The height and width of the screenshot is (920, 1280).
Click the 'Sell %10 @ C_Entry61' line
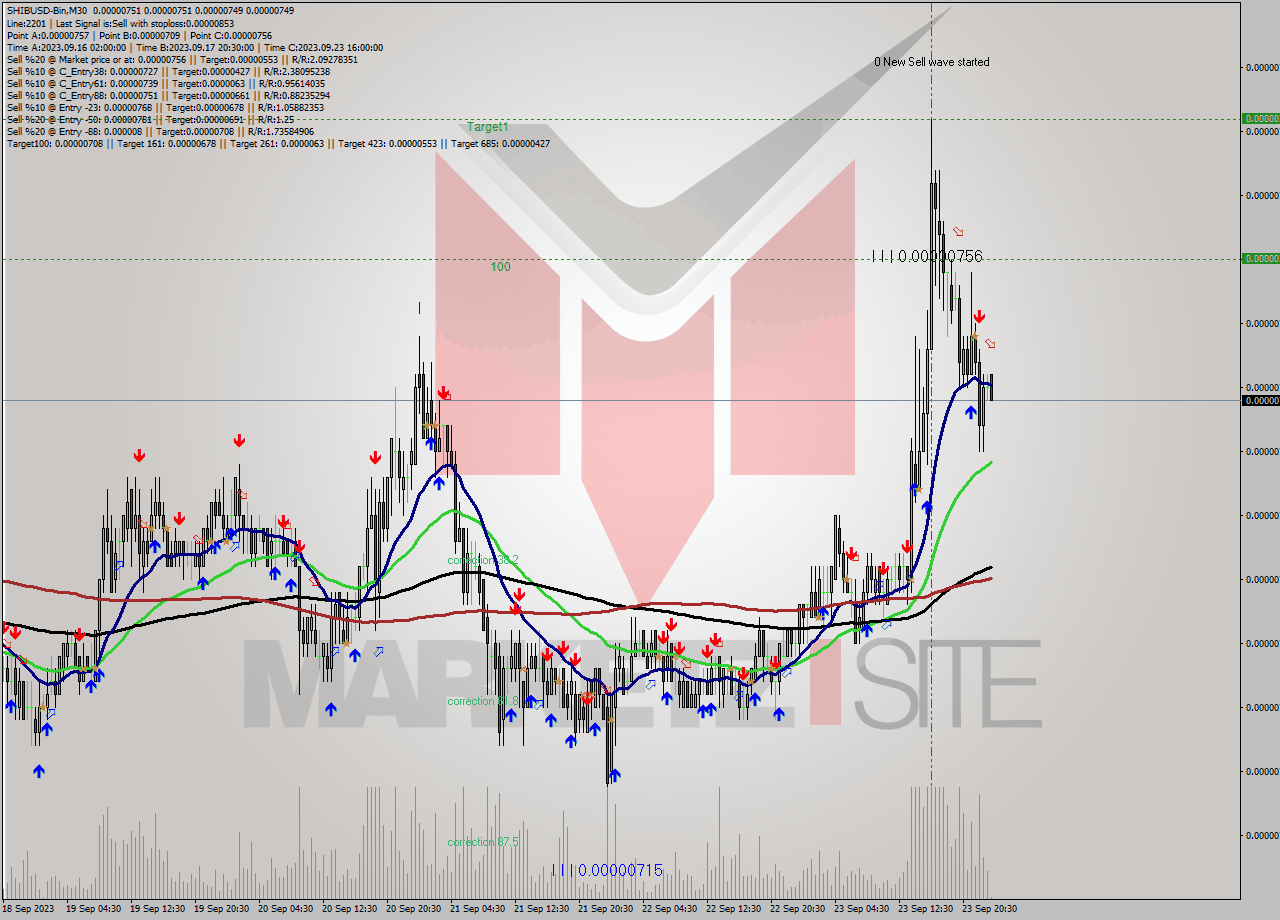(164, 83)
